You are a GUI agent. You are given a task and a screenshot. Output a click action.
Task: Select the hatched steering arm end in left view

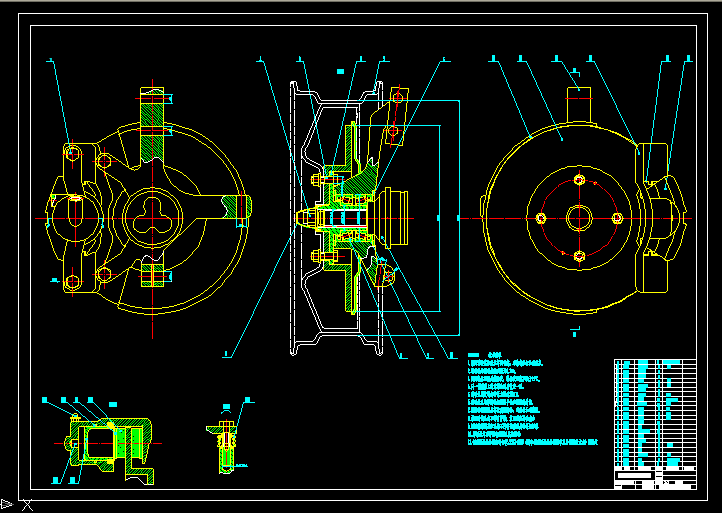[x=237, y=207]
